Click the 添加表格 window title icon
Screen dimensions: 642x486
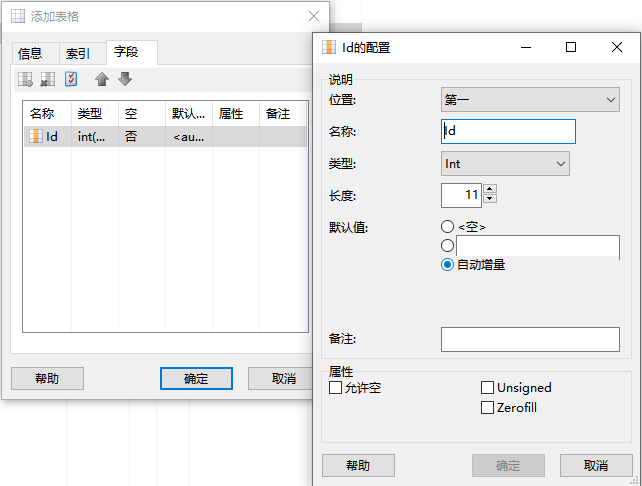click(x=18, y=16)
